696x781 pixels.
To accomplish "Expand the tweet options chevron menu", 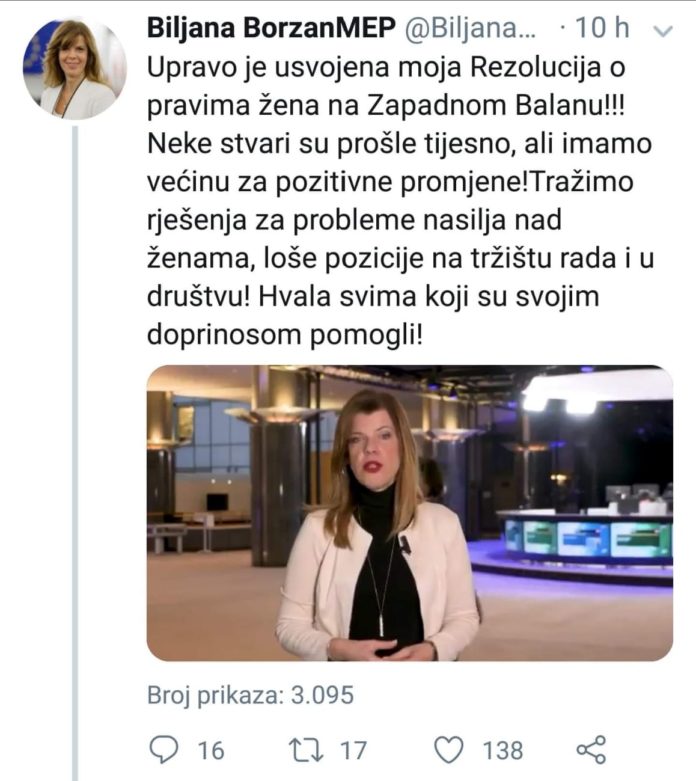I will pyautogui.click(x=662, y=31).
